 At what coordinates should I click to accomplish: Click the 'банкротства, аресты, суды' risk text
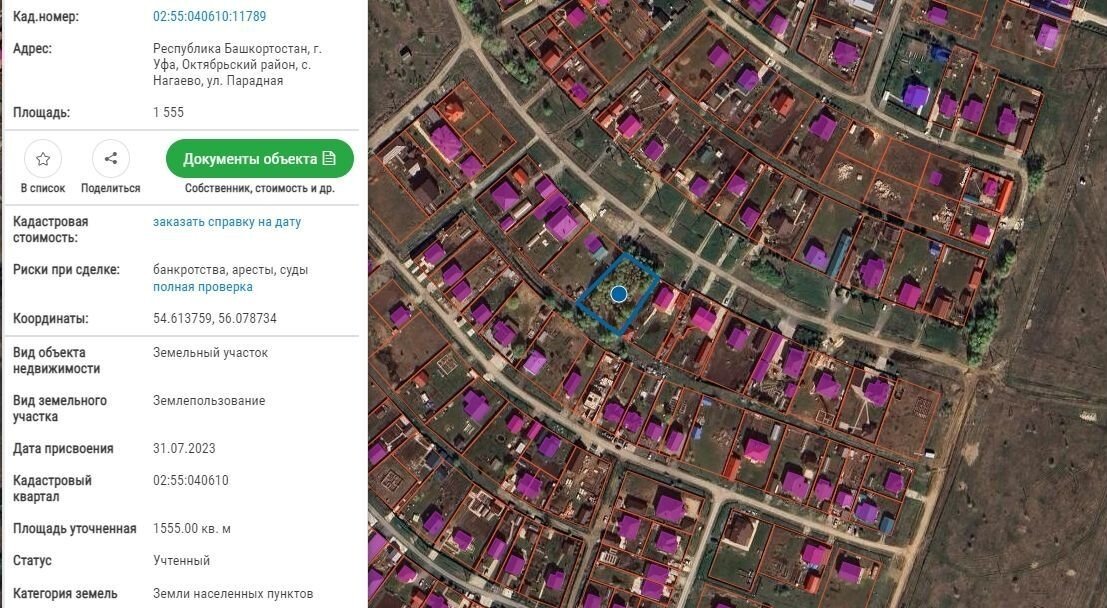click(231, 270)
